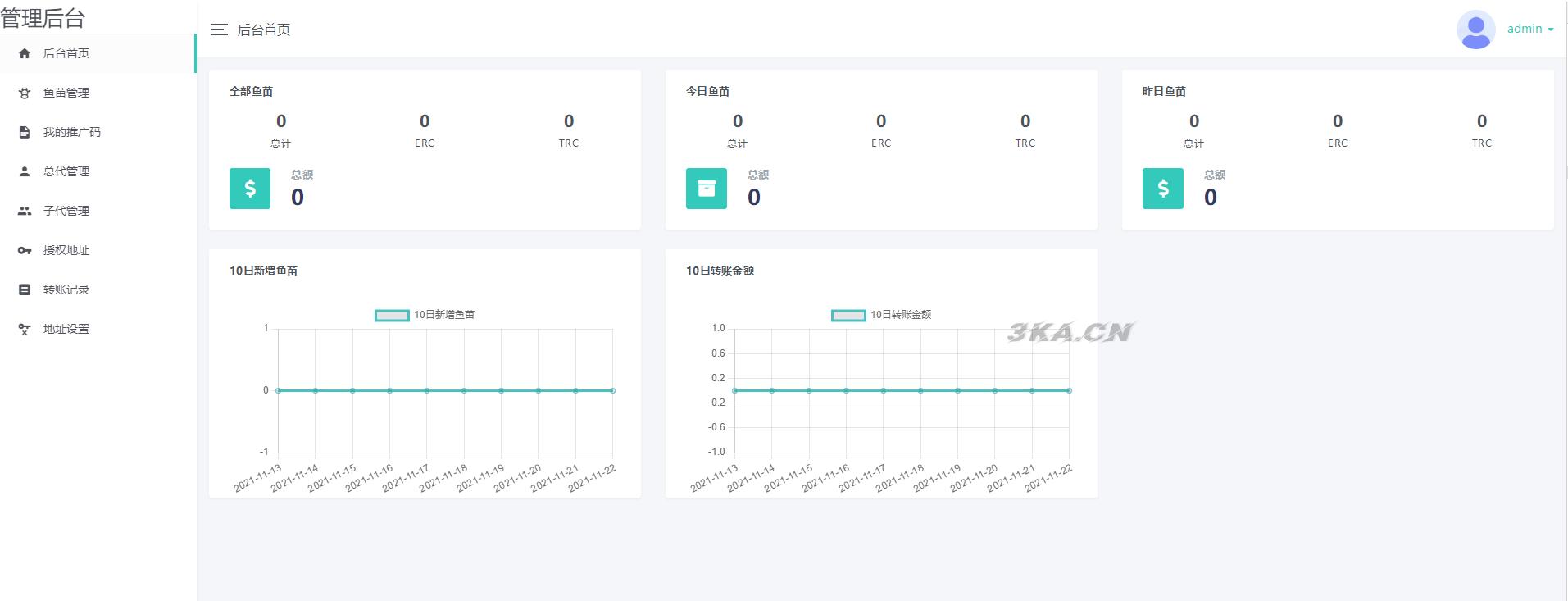This screenshot has height=601, width=1568.
Task: Click the 今日鱼苗 card heading
Action: click(x=707, y=91)
